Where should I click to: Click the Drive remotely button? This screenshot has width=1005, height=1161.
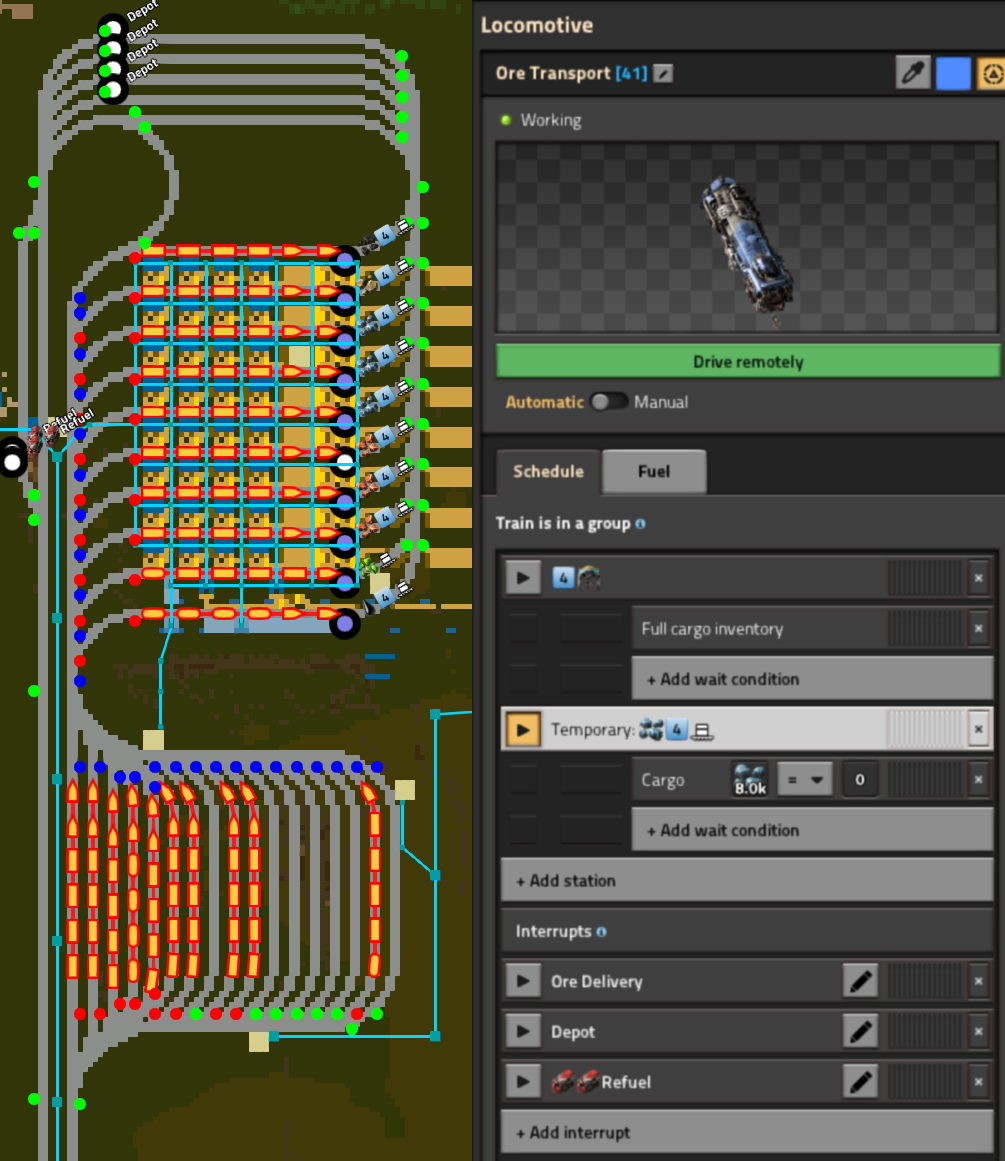tap(747, 361)
